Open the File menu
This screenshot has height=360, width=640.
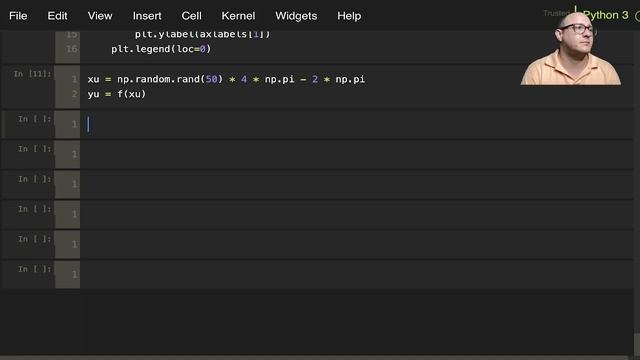(x=18, y=16)
